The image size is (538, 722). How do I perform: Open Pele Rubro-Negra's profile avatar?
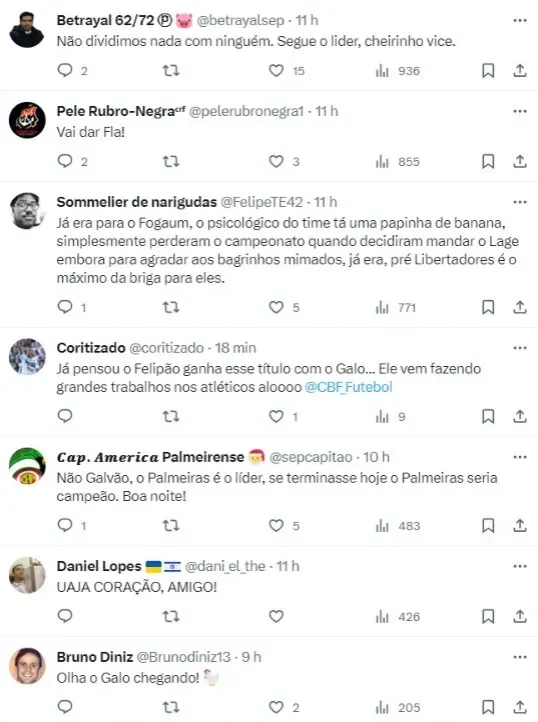[x=27, y=120]
